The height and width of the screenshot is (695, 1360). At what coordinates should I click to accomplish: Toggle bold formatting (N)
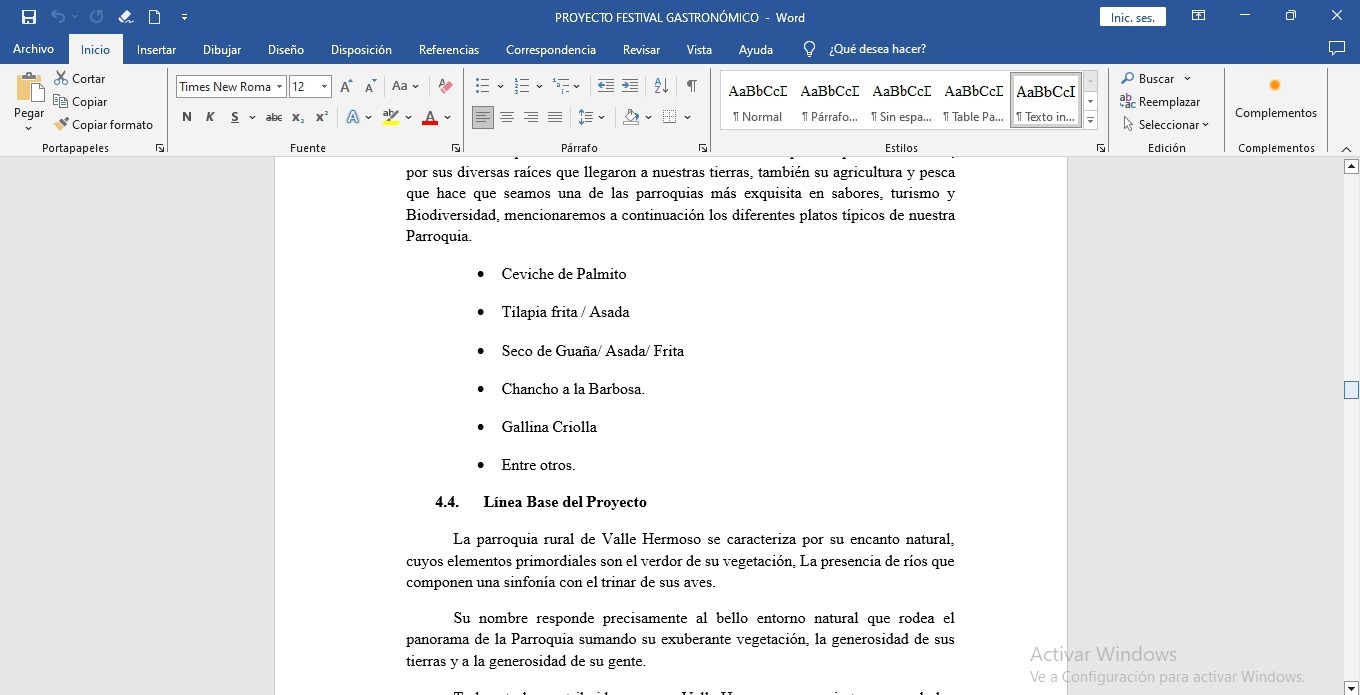[187, 117]
